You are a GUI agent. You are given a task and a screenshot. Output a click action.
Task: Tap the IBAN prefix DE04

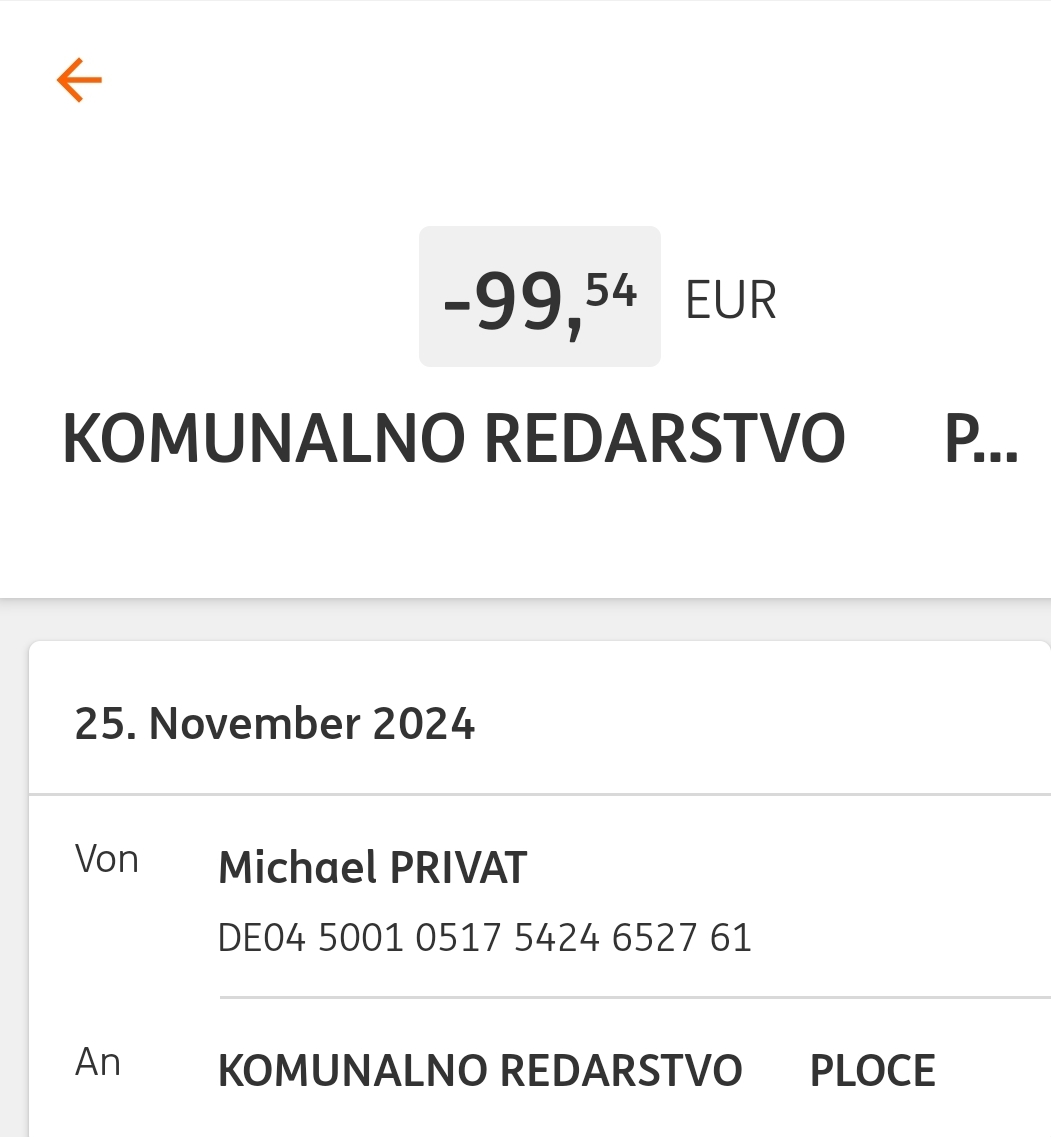(261, 938)
